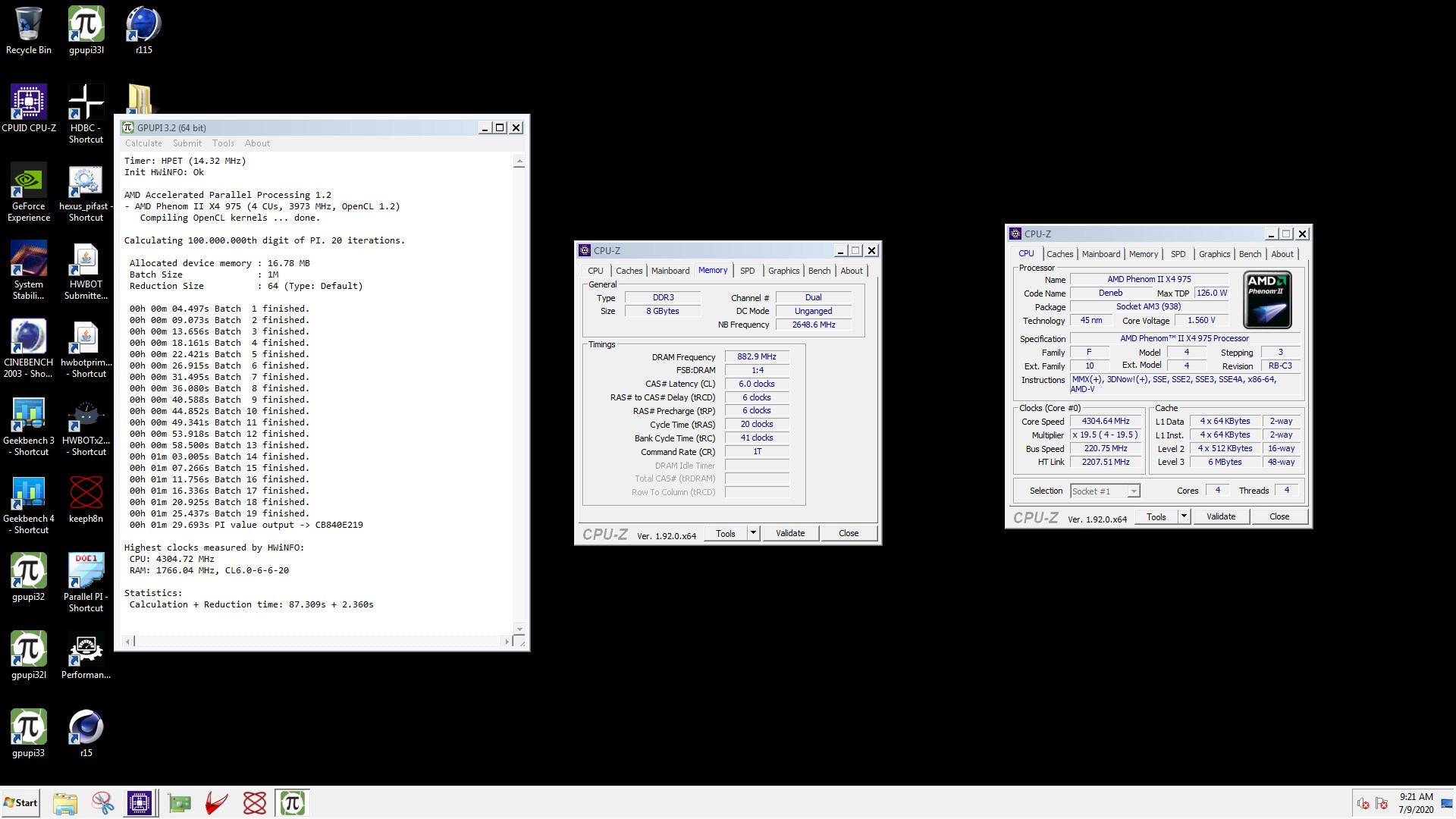Click Close button in memory CPU-Z window
Screen dimensions: 1456x819
tap(849, 533)
